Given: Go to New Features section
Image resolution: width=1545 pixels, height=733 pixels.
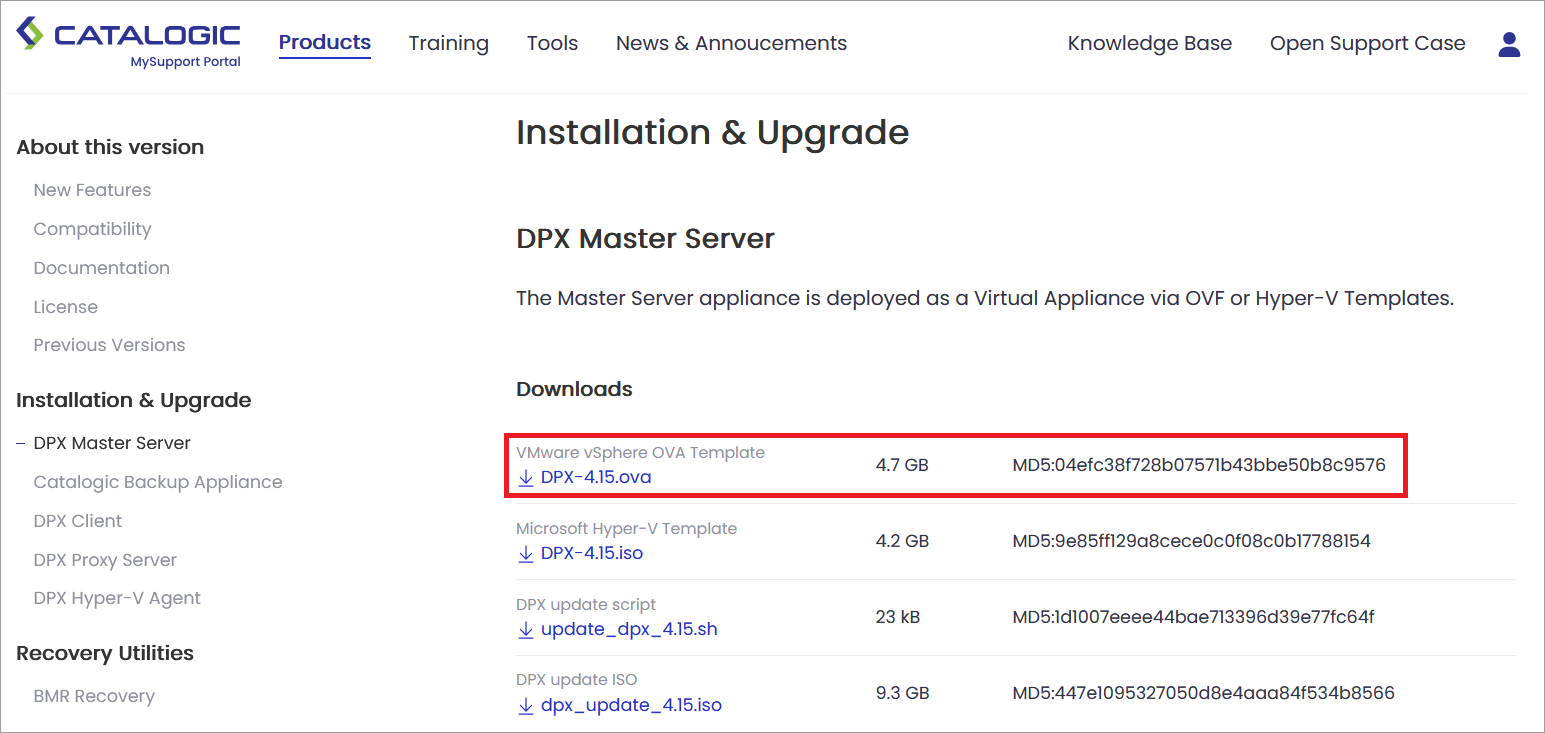Looking at the screenshot, I should click(x=92, y=190).
